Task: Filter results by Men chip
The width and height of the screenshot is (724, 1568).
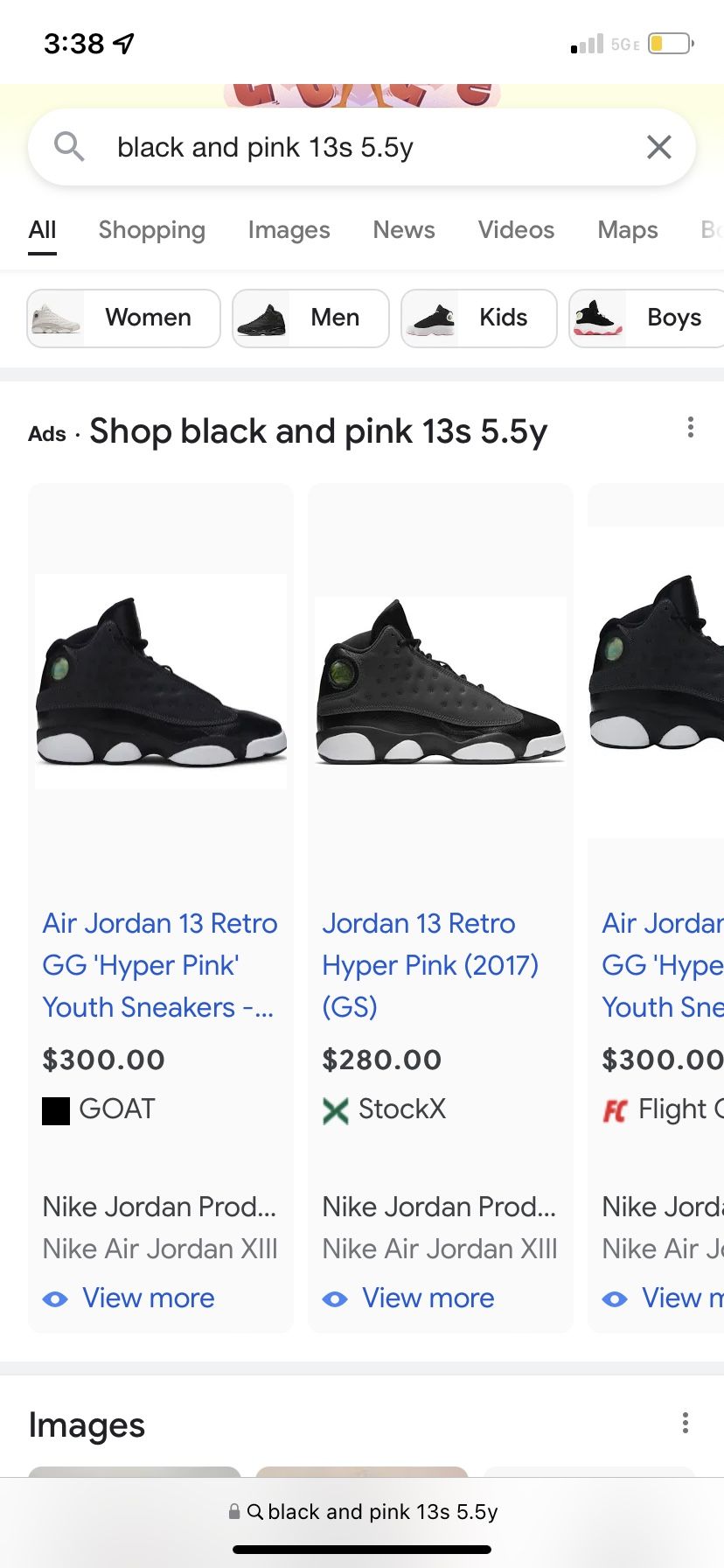Action: [x=310, y=318]
